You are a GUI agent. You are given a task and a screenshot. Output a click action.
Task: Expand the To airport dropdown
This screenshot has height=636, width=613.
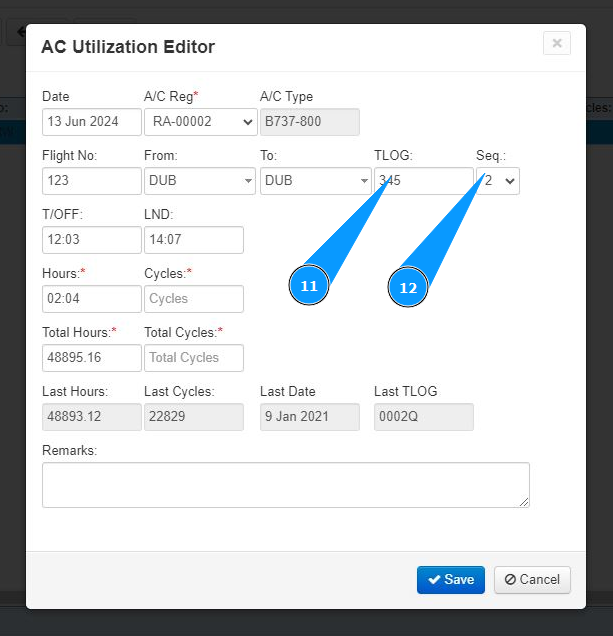[315, 181]
